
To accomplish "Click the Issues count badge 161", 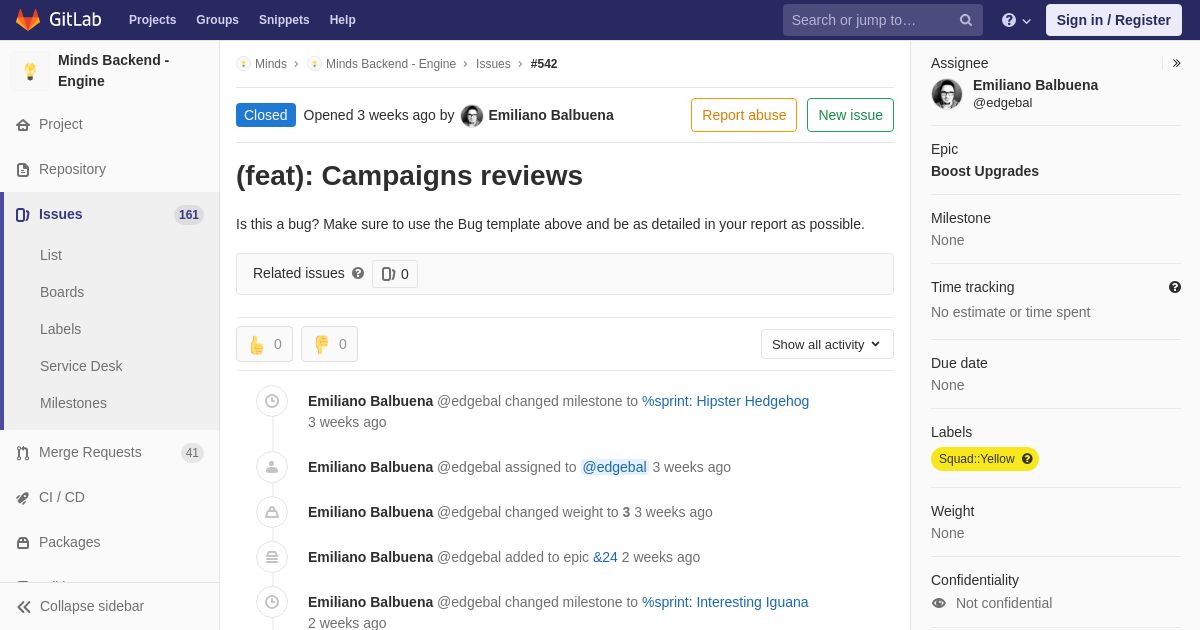I will click(189, 215).
